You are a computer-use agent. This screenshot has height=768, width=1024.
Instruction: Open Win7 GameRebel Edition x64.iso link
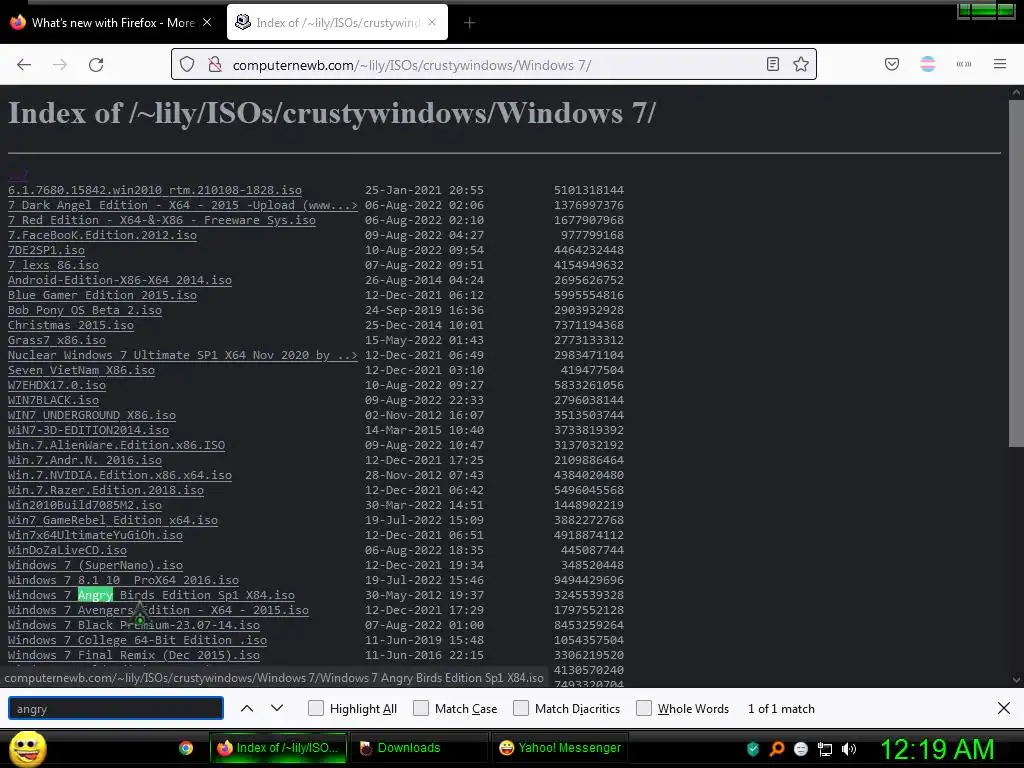pos(113,520)
